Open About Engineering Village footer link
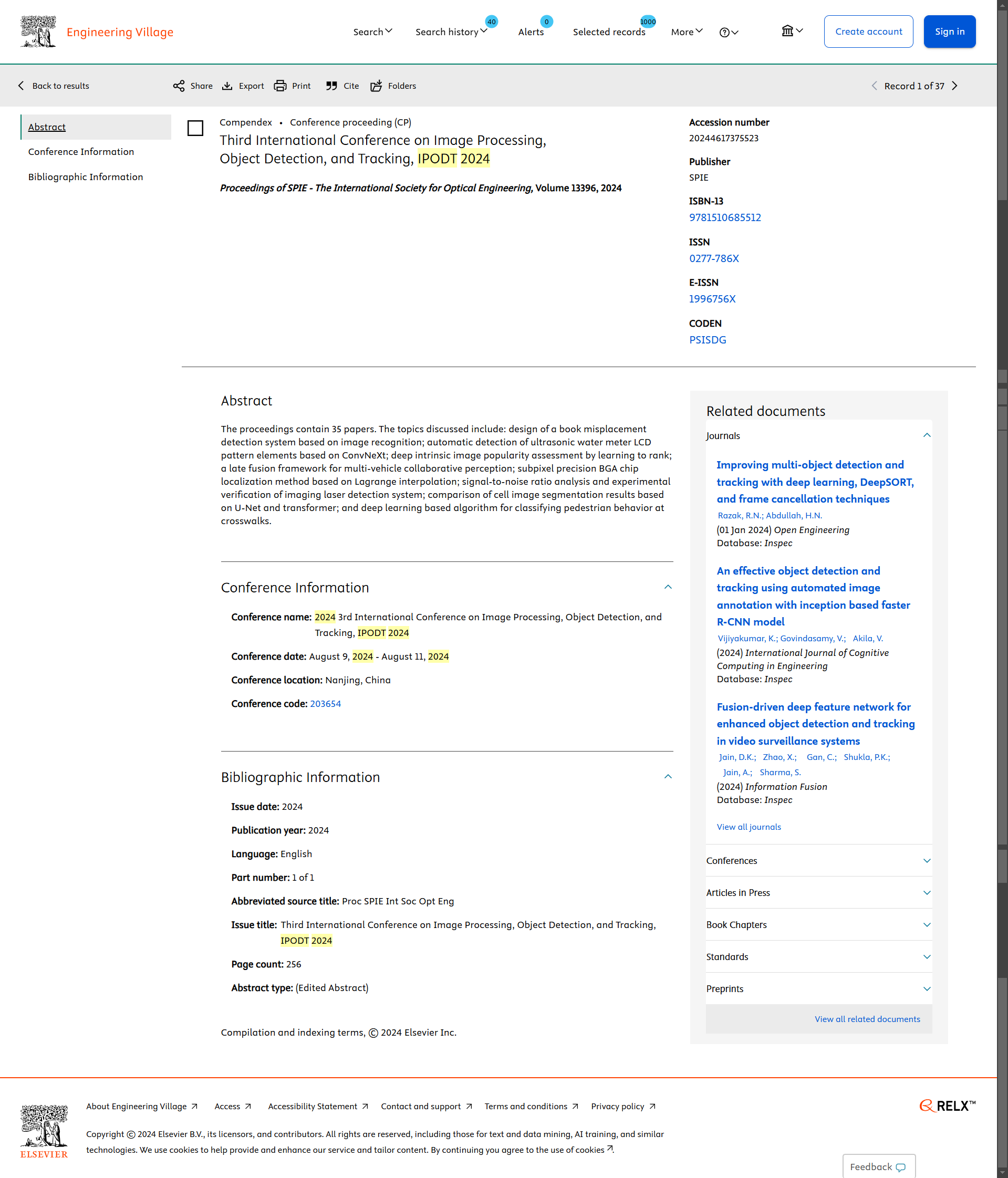The width and height of the screenshot is (1008, 1178). pyautogui.click(x=142, y=1107)
